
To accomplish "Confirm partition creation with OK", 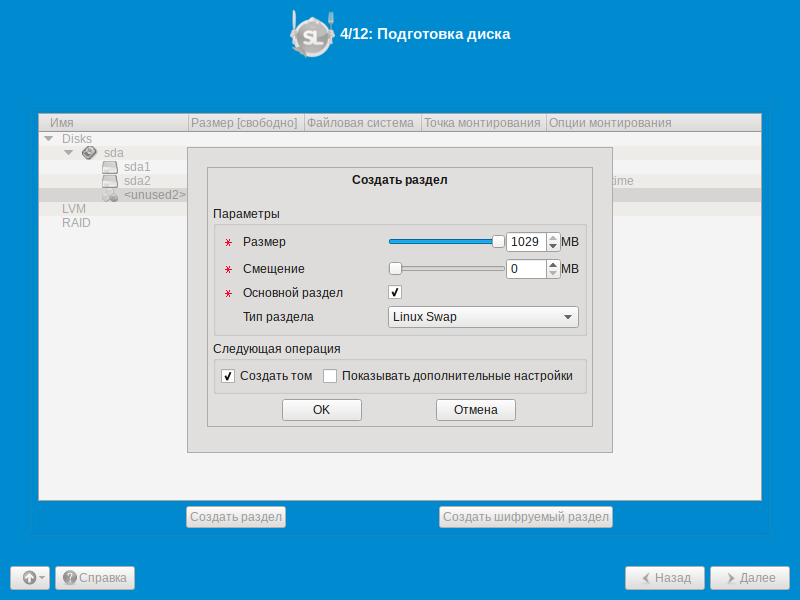I will (x=321, y=410).
